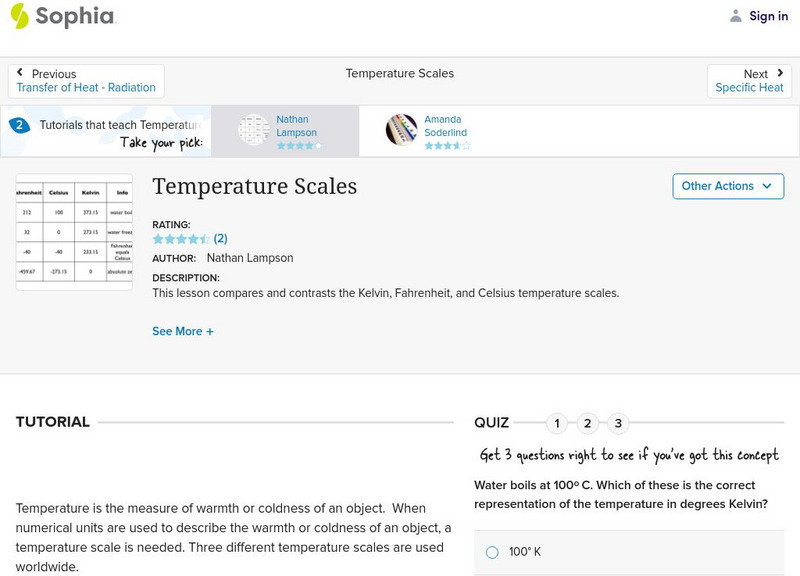Expand the See More description
This screenshot has width=800, height=576.
[x=182, y=331]
